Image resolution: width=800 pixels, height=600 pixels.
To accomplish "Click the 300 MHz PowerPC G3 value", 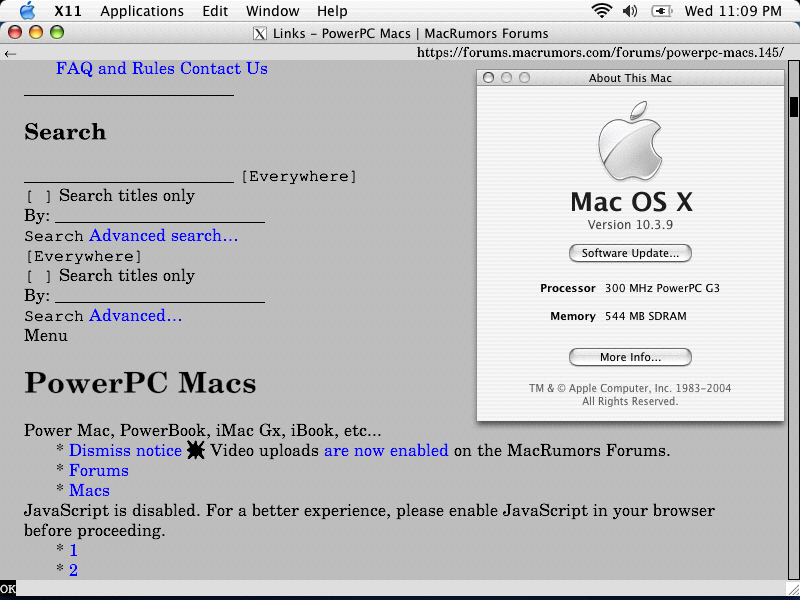I will tap(662, 288).
